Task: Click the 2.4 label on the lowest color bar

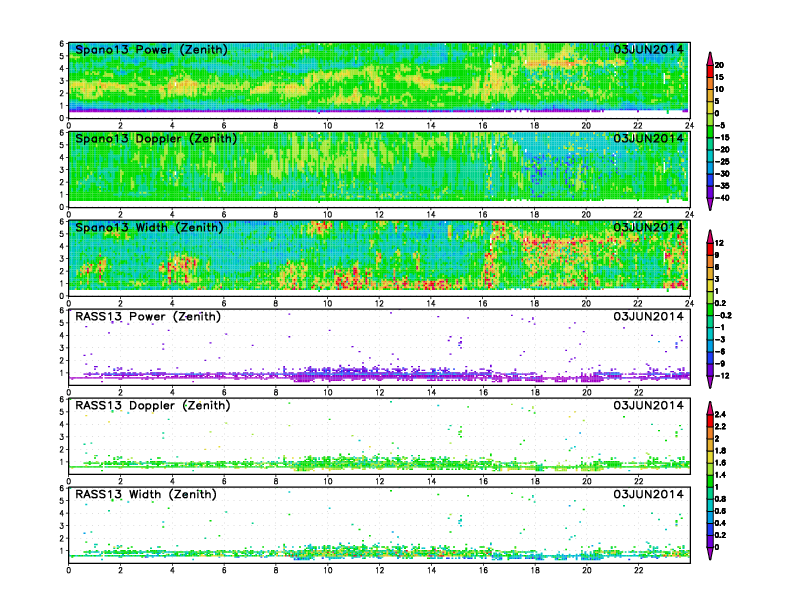Action: point(721,415)
